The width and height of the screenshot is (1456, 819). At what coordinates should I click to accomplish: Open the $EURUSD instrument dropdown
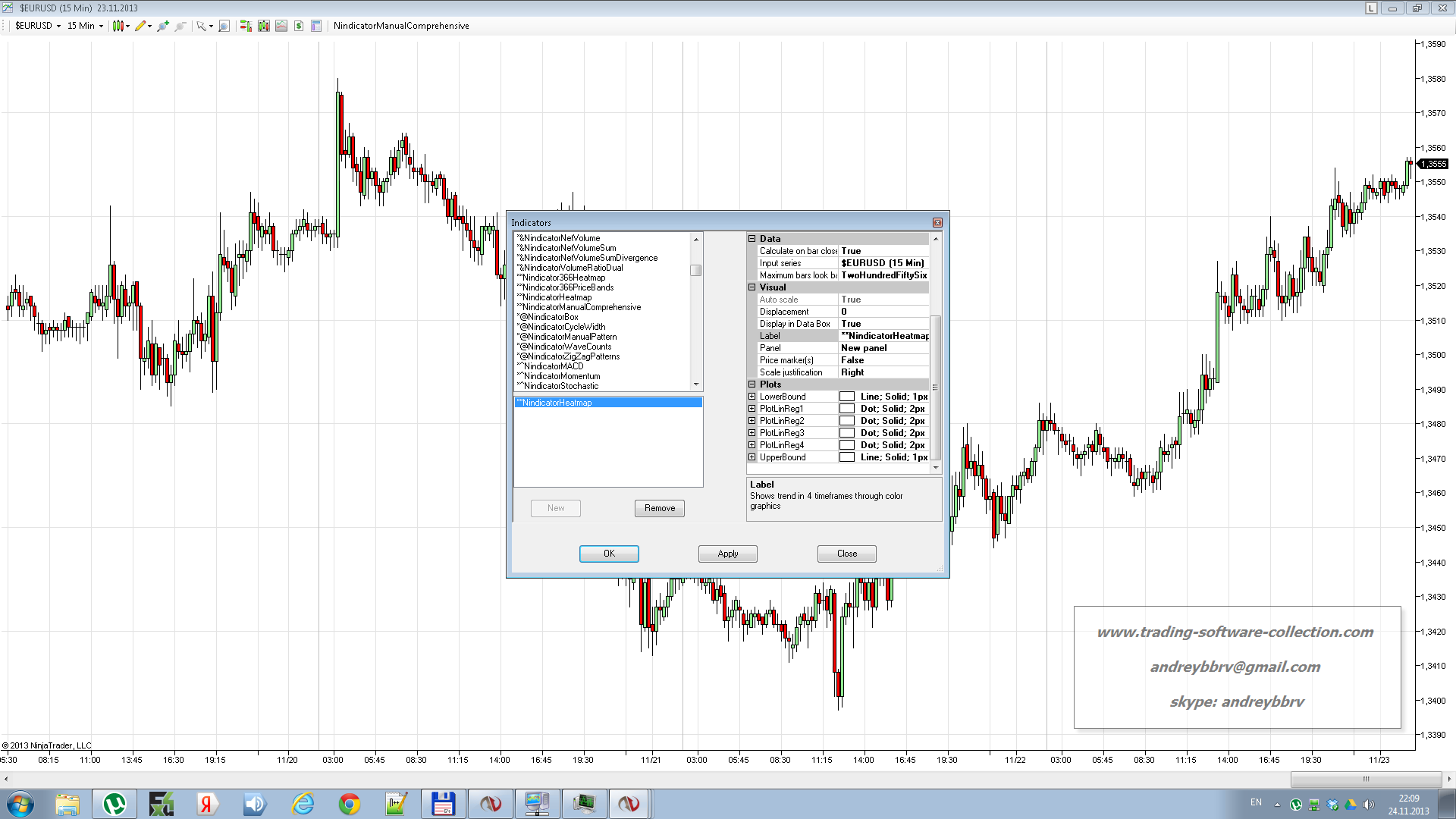click(38, 26)
